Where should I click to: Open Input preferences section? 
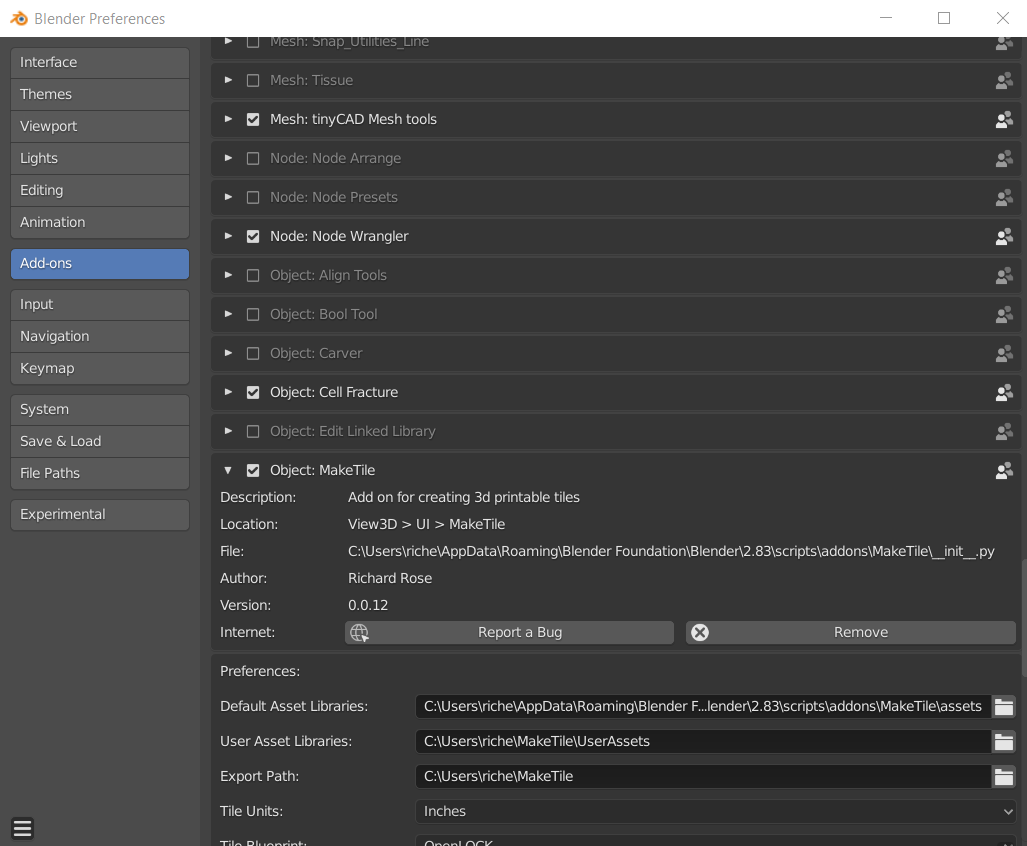tap(100, 304)
